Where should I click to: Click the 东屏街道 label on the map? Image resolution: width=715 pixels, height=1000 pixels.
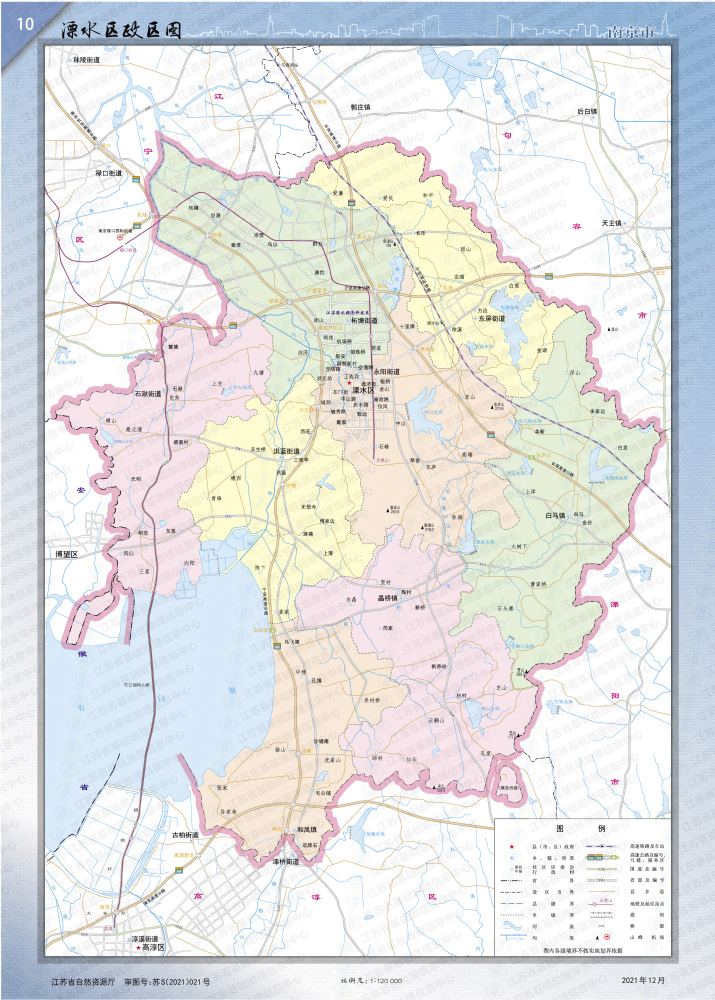tap(497, 320)
